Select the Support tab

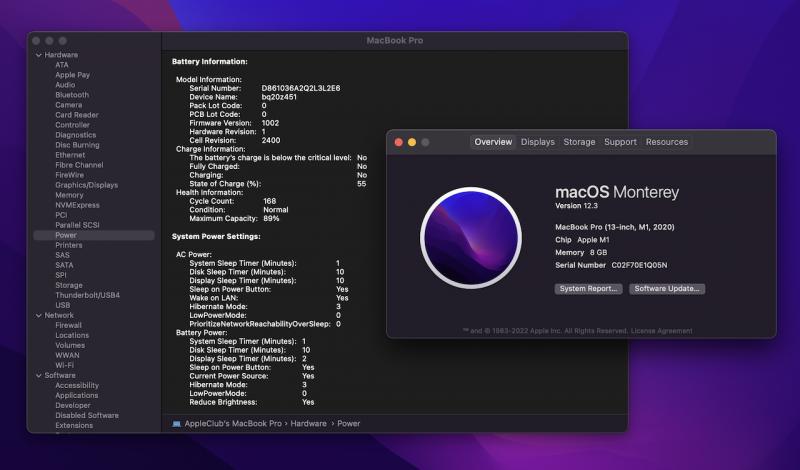(620, 142)
